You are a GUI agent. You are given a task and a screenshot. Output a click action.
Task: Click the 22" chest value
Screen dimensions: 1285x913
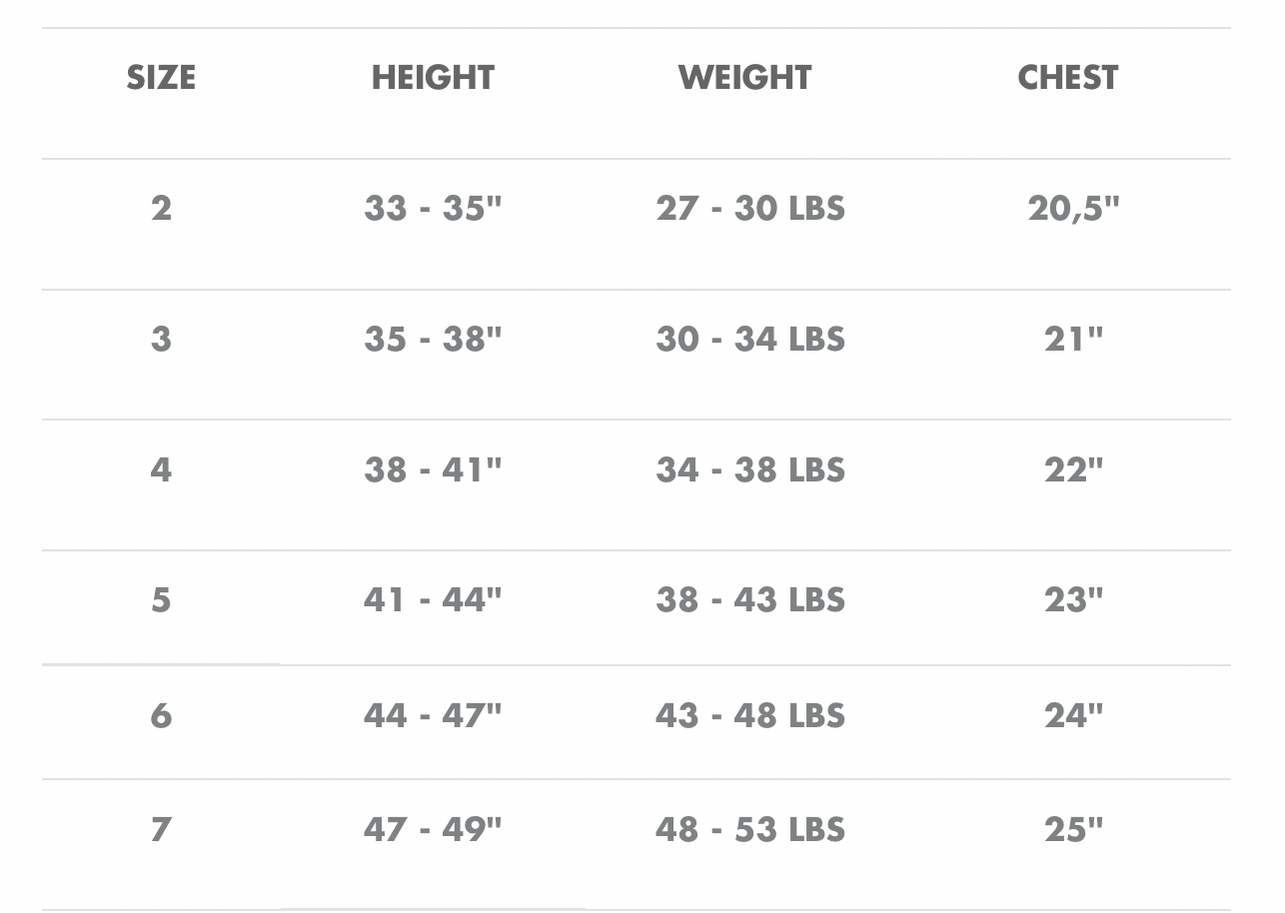1074,470
